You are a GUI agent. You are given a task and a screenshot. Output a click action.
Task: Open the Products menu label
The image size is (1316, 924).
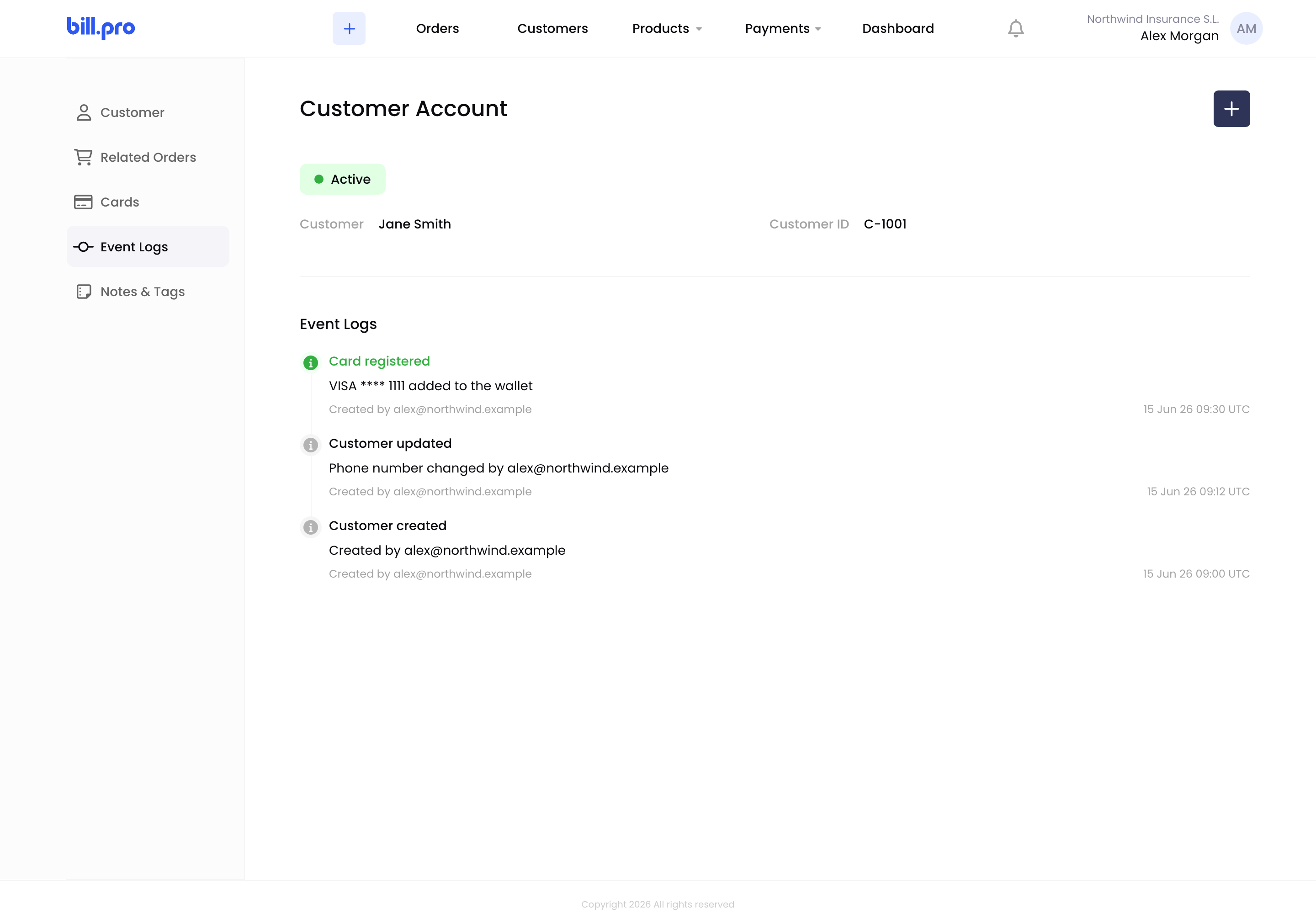pyautogui.click(x=660, y=29)
